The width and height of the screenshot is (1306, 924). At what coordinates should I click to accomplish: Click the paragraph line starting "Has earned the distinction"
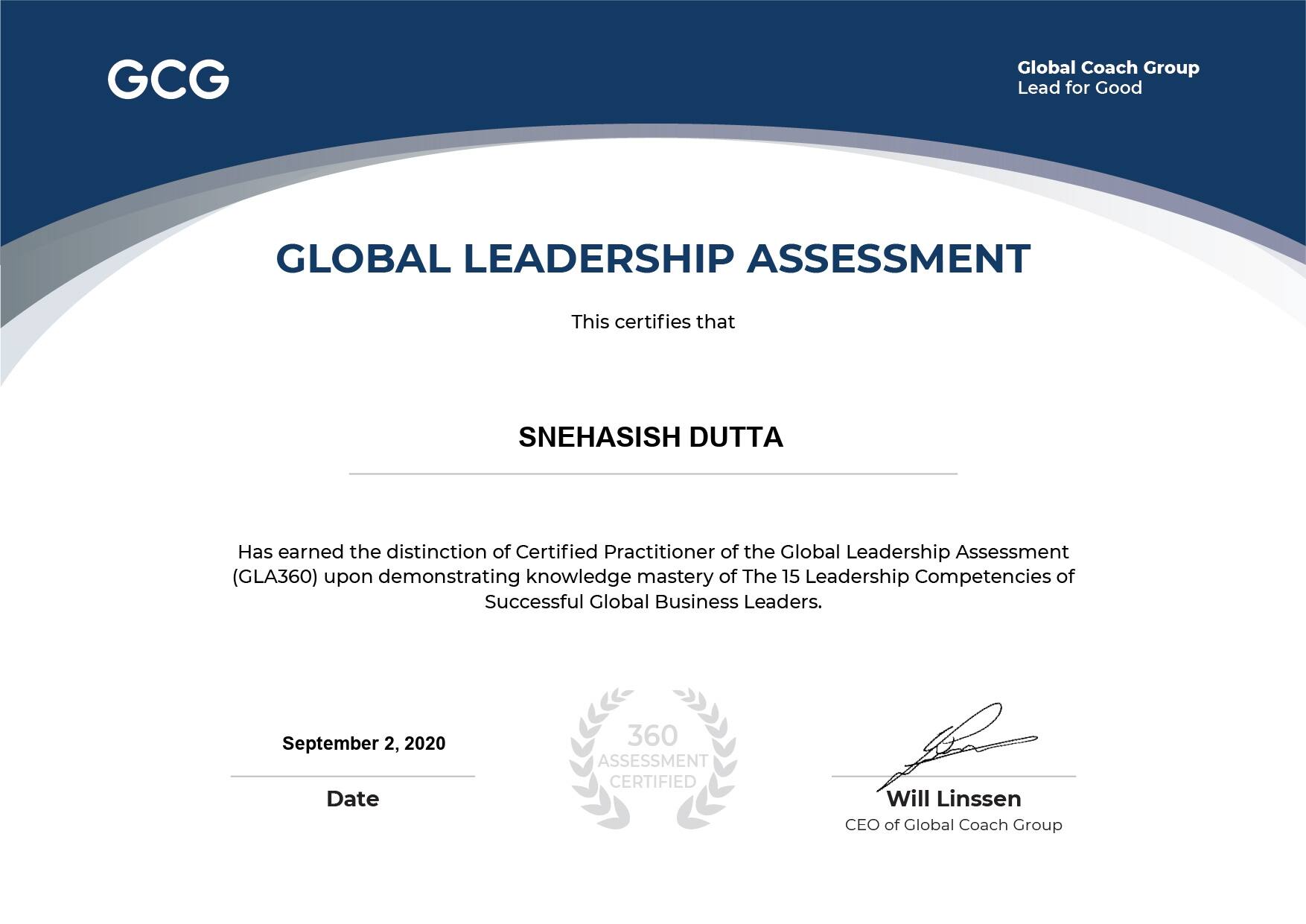653,552
